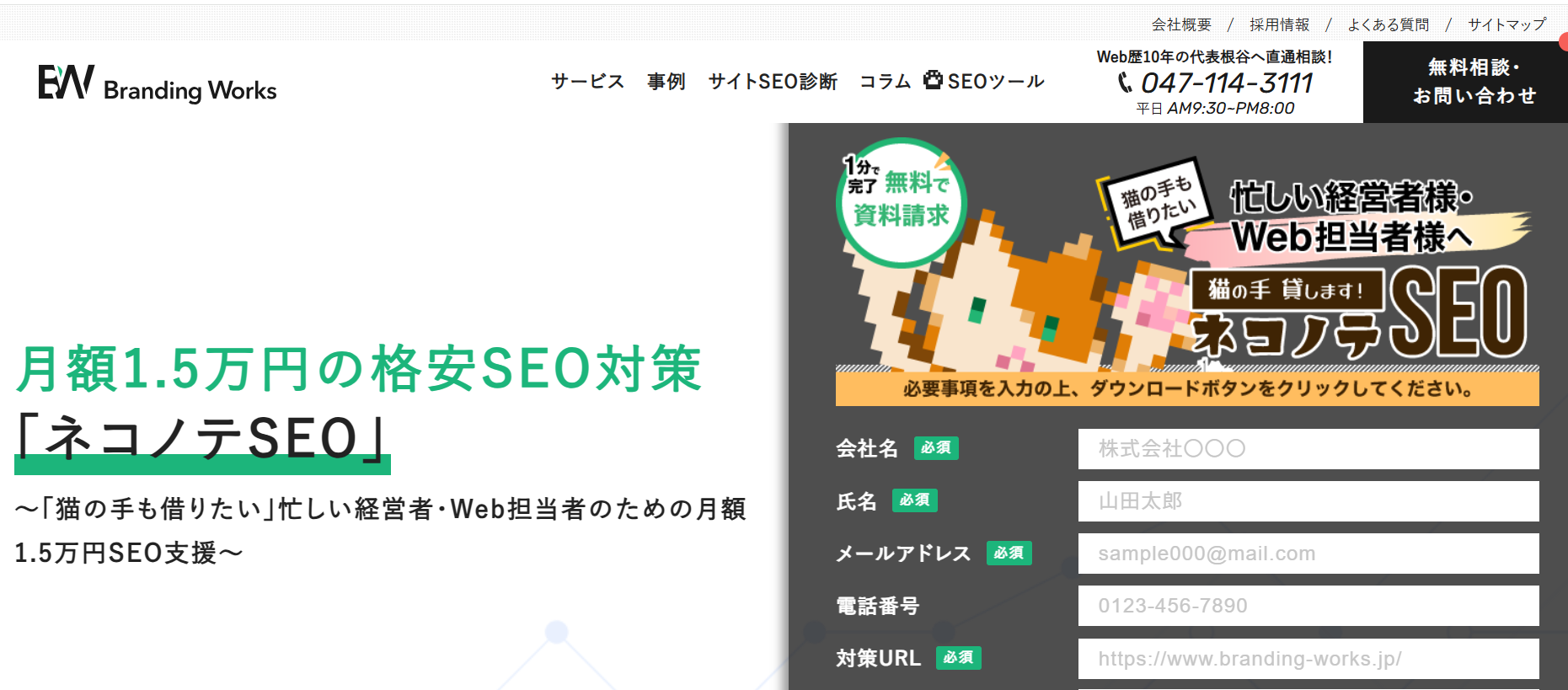Image resolution: width=1568 pixels, height=690 pixels.
Task: Click the Branding Works logo
Action: [x=158, y=83]
